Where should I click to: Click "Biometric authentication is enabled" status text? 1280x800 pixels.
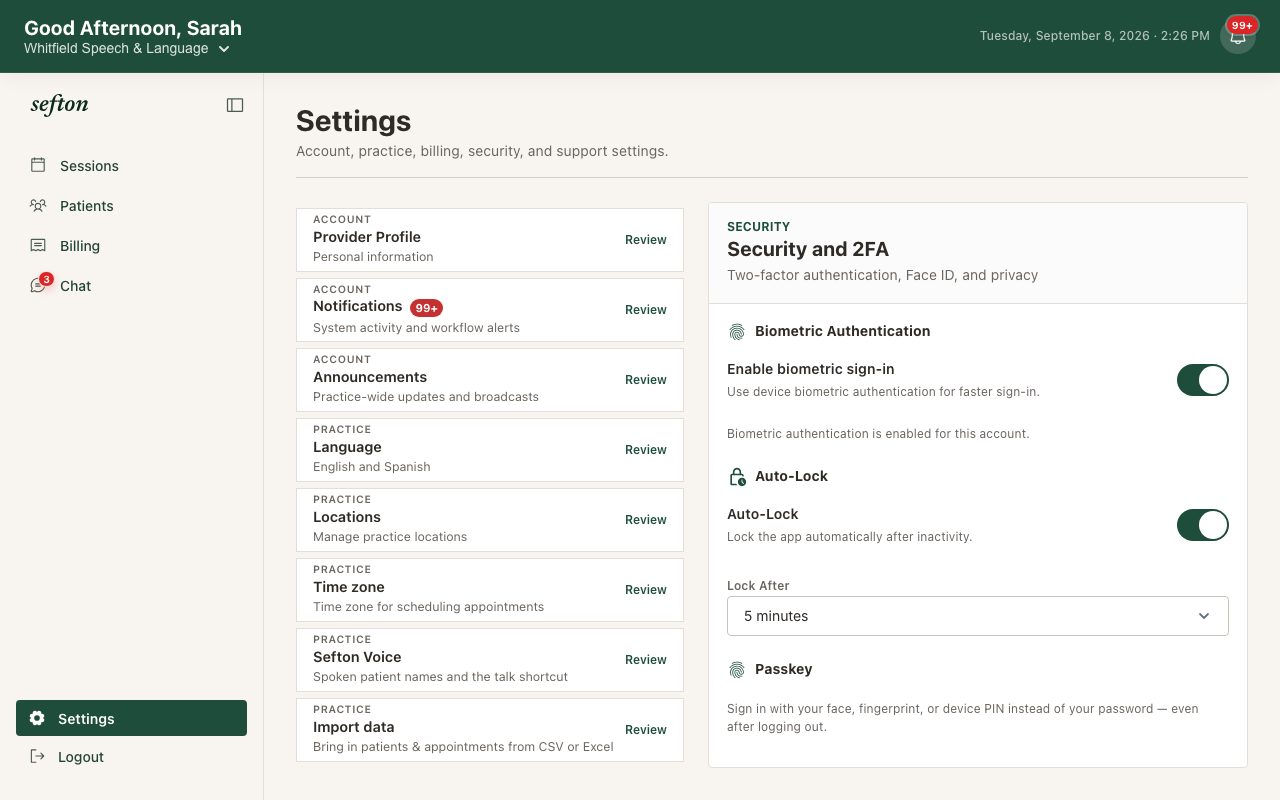click(x=878, y=434)
